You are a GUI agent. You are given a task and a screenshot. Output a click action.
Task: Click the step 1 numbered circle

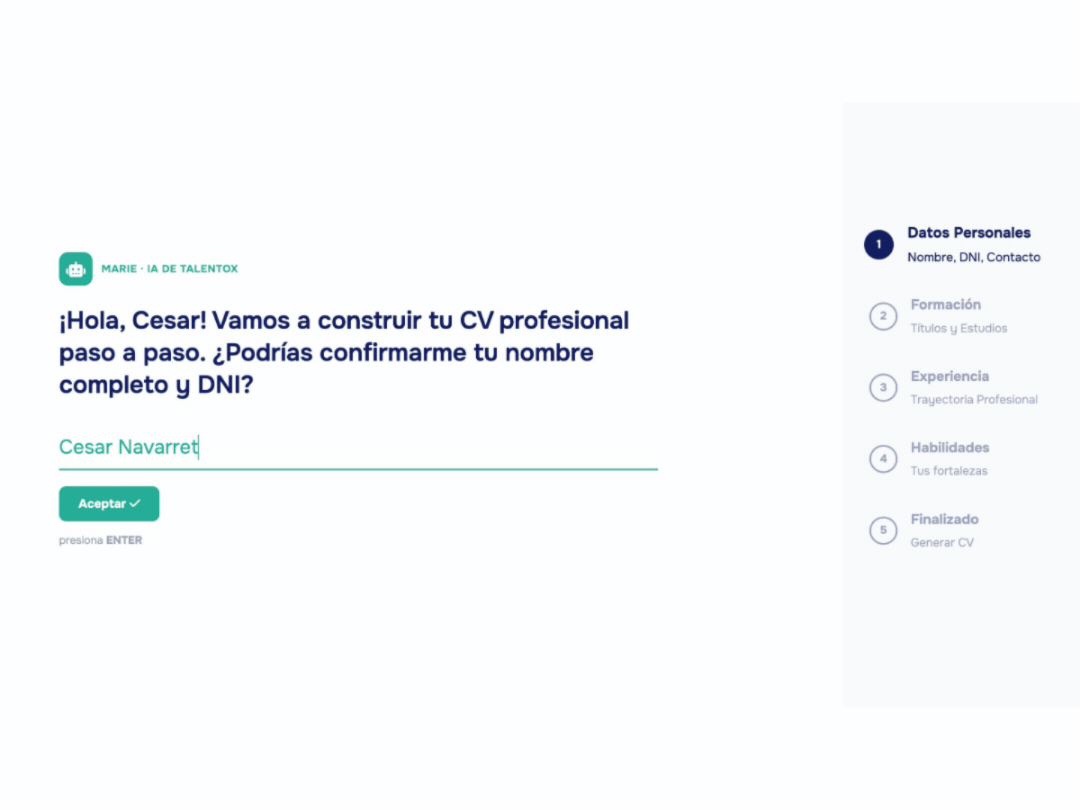click(x=879, y=244)
